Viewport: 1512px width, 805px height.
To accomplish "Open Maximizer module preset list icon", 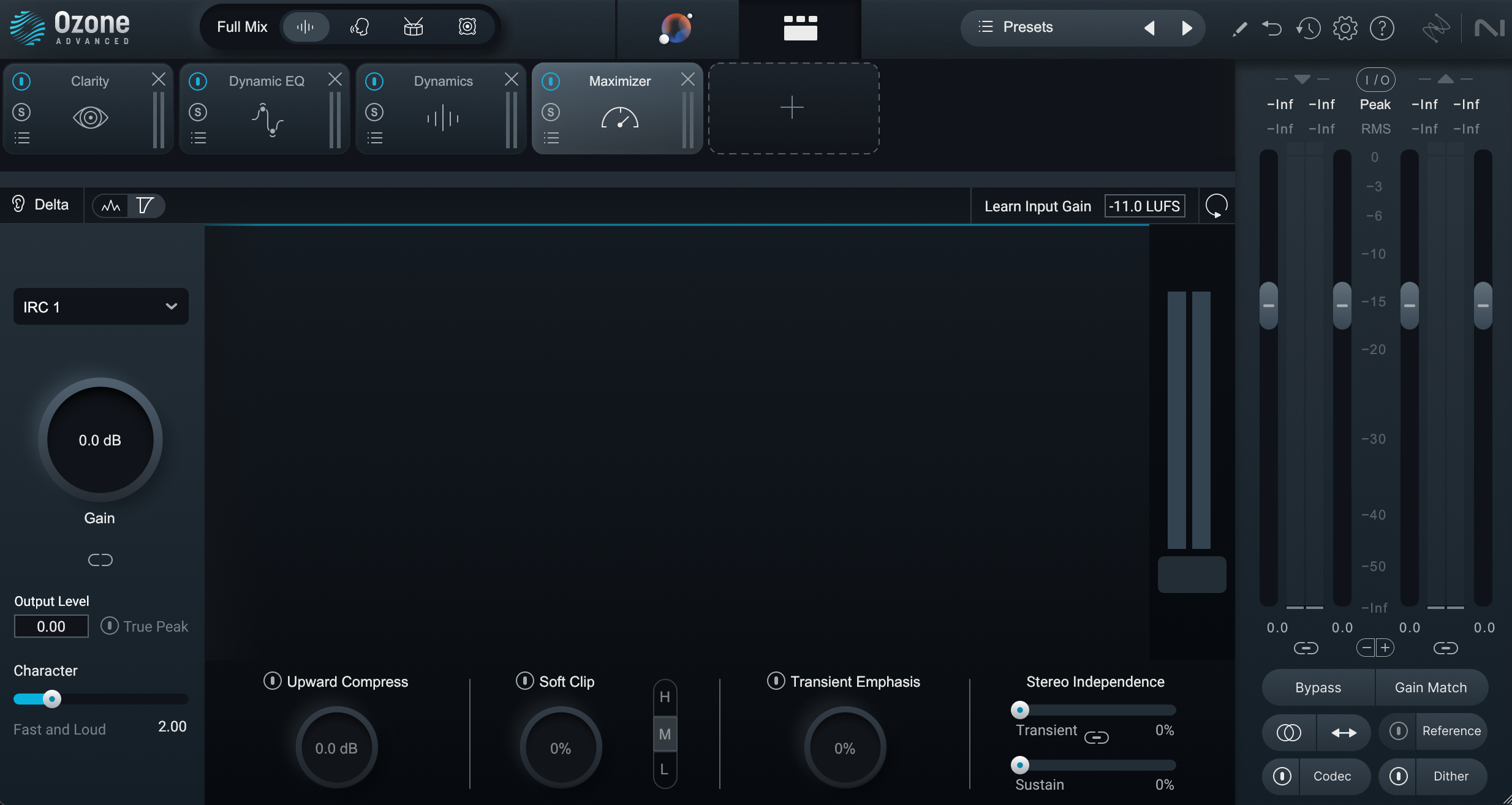I will tap(551, 138).
